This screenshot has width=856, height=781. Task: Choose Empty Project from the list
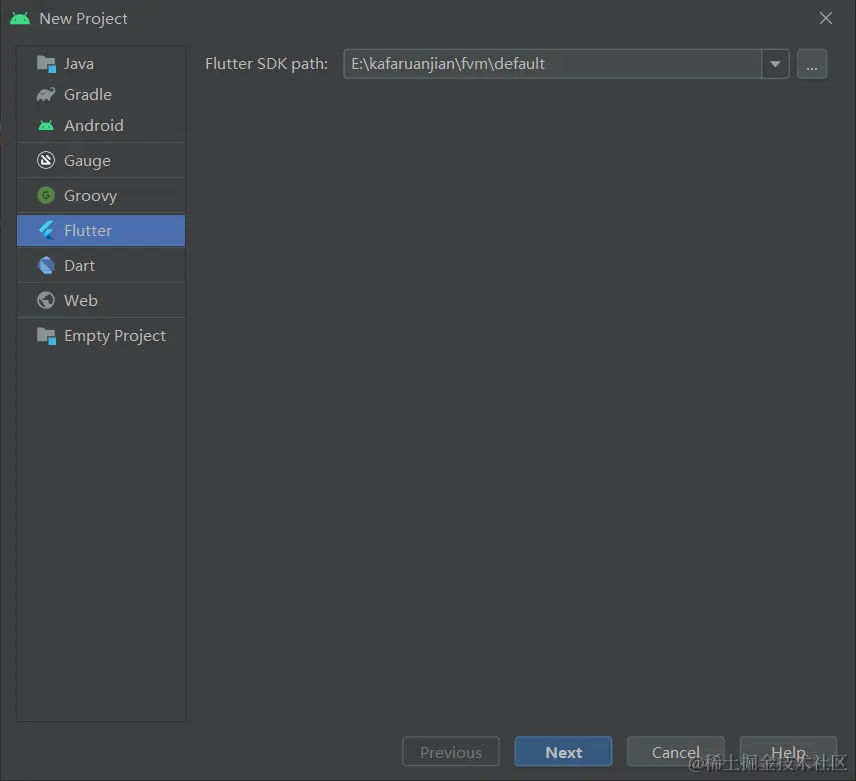click(101, 336)
